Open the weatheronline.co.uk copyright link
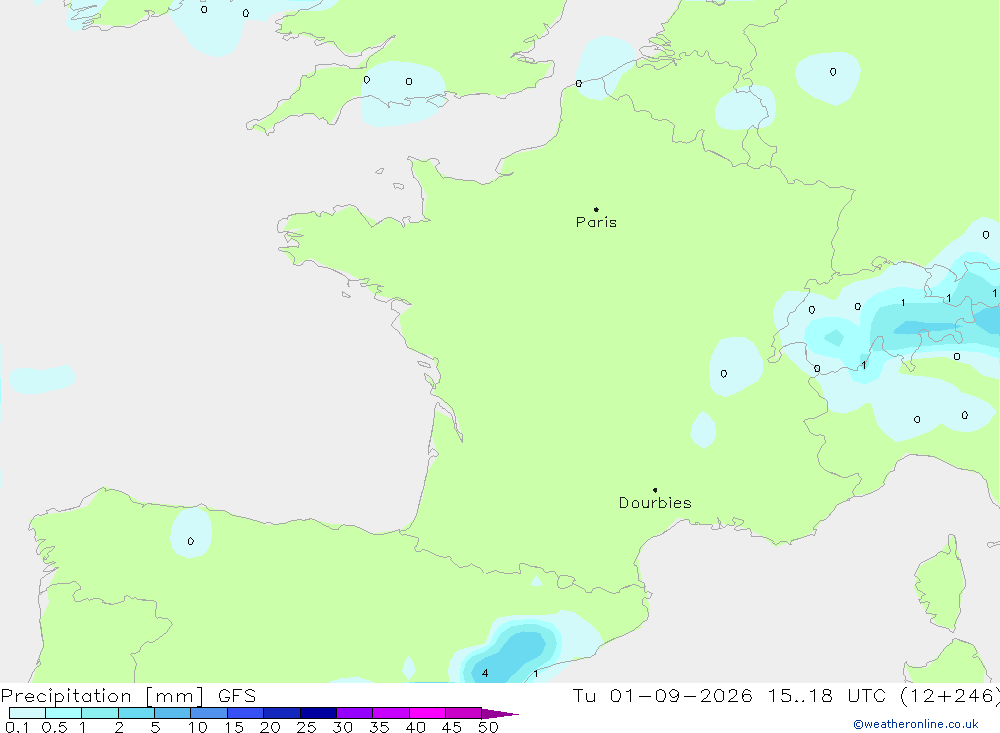 click(916, 724)
